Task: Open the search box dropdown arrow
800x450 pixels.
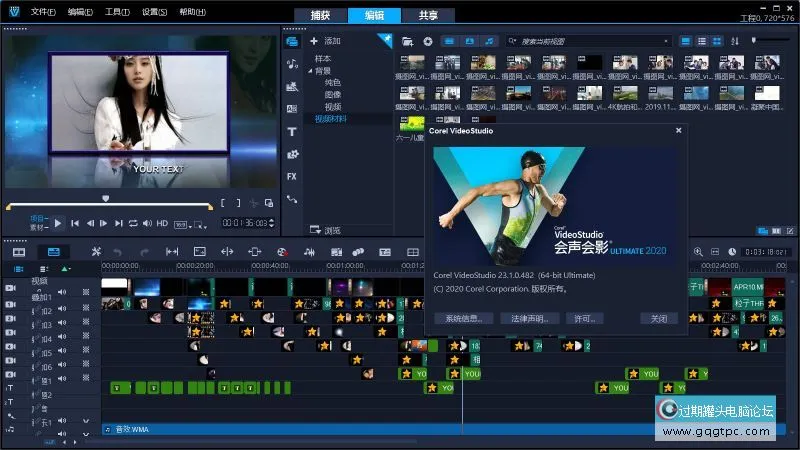Action: (514, 41)
